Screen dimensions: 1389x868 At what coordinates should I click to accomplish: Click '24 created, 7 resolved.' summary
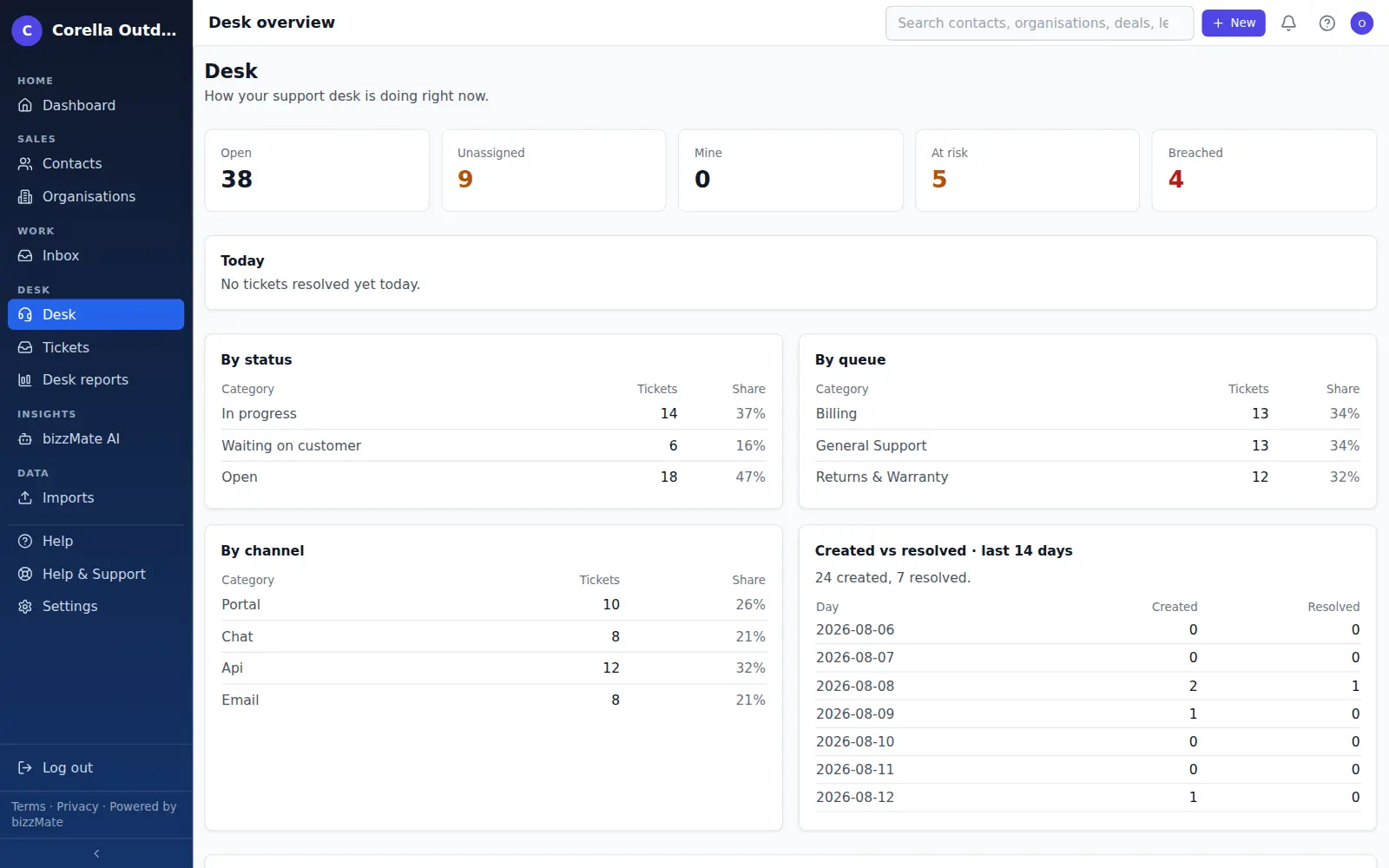coord(892,577)
